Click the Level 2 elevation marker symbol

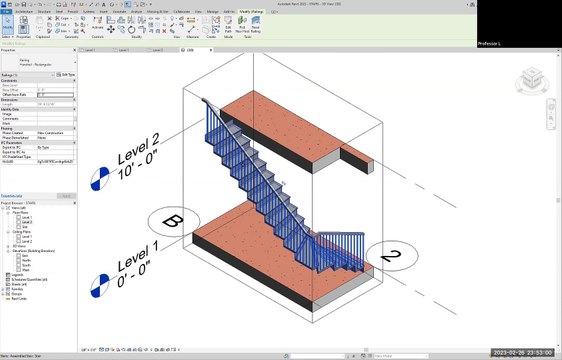[x=100, y=179]
